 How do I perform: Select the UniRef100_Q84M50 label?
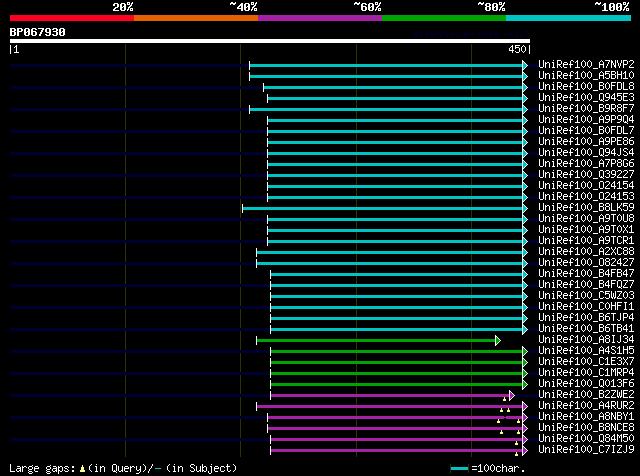point(586,439)
